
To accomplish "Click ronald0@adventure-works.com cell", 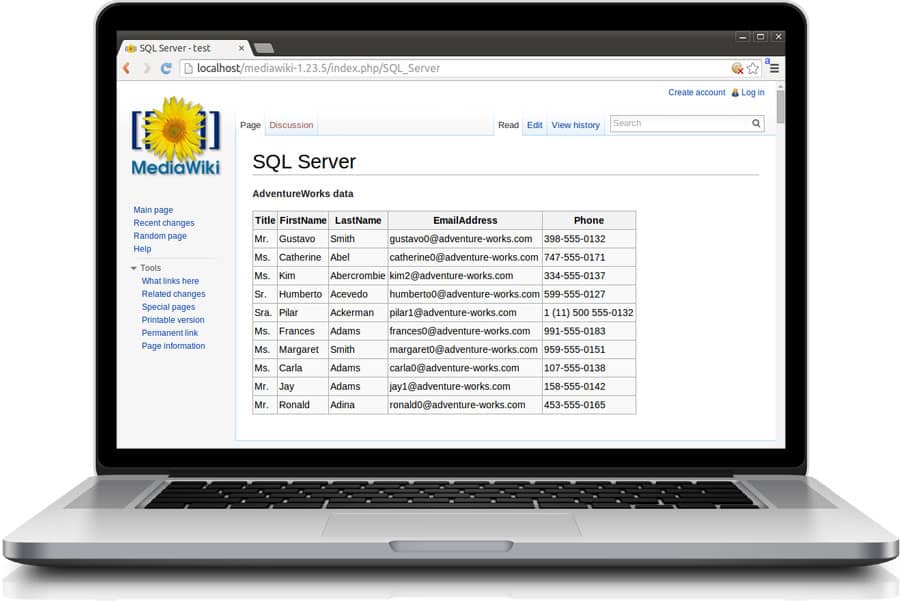I will click(465, 405).
